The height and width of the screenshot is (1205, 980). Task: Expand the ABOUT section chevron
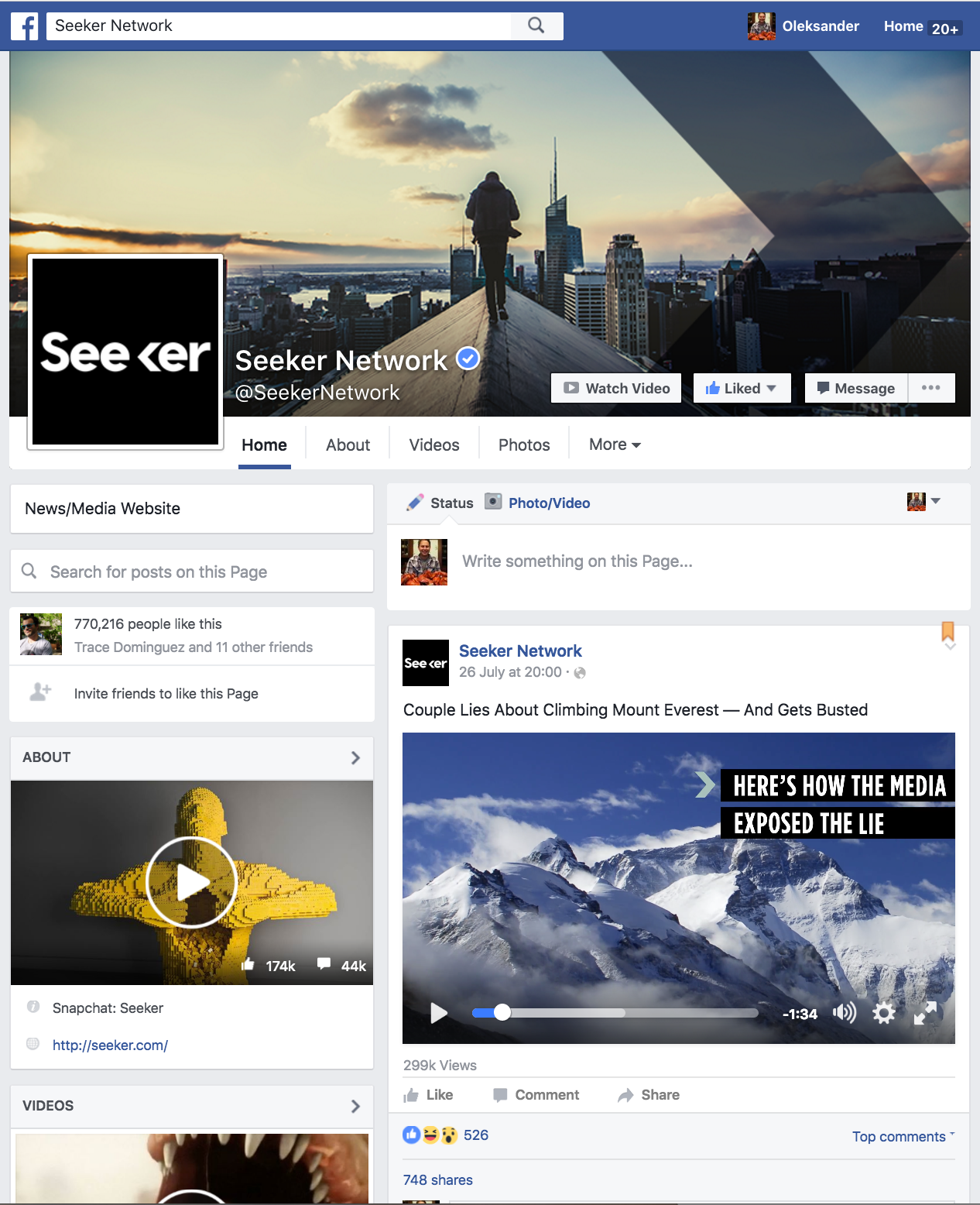(355, 757)
